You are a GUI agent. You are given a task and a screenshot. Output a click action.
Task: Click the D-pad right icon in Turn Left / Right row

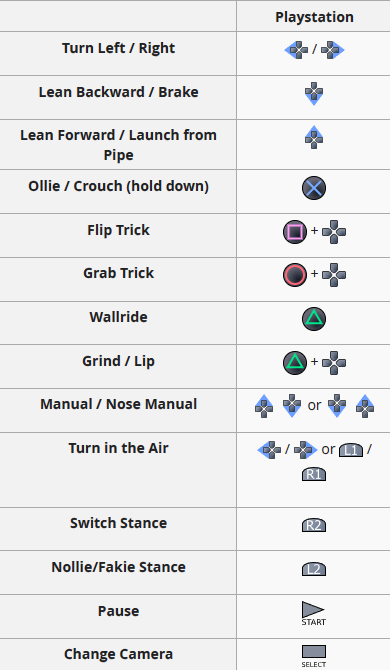click(333, 50)
